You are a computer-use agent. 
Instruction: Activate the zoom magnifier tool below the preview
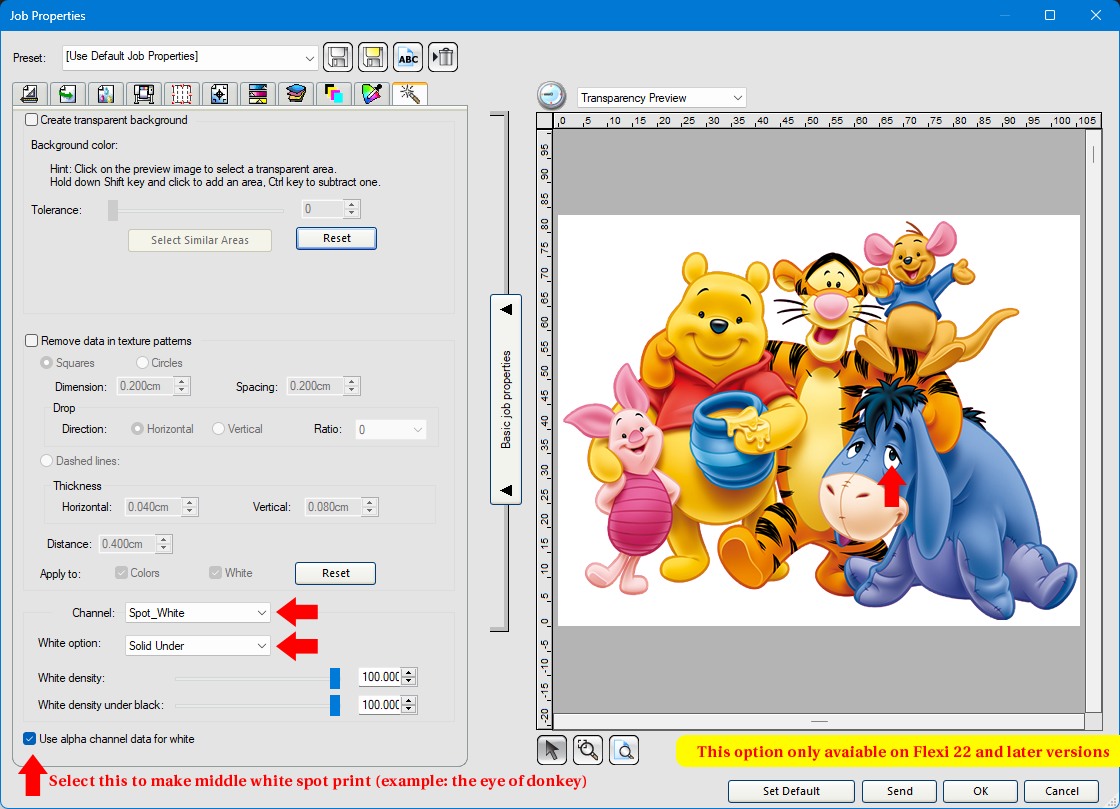(588, 750)
